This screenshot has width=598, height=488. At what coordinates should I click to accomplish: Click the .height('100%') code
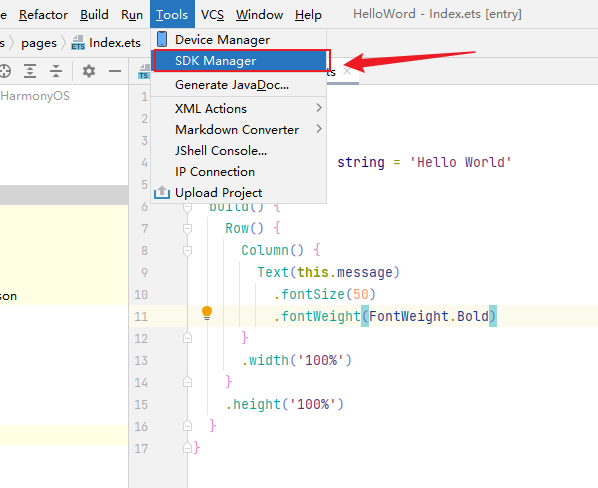pyautogui.click(x=285, y=404)
